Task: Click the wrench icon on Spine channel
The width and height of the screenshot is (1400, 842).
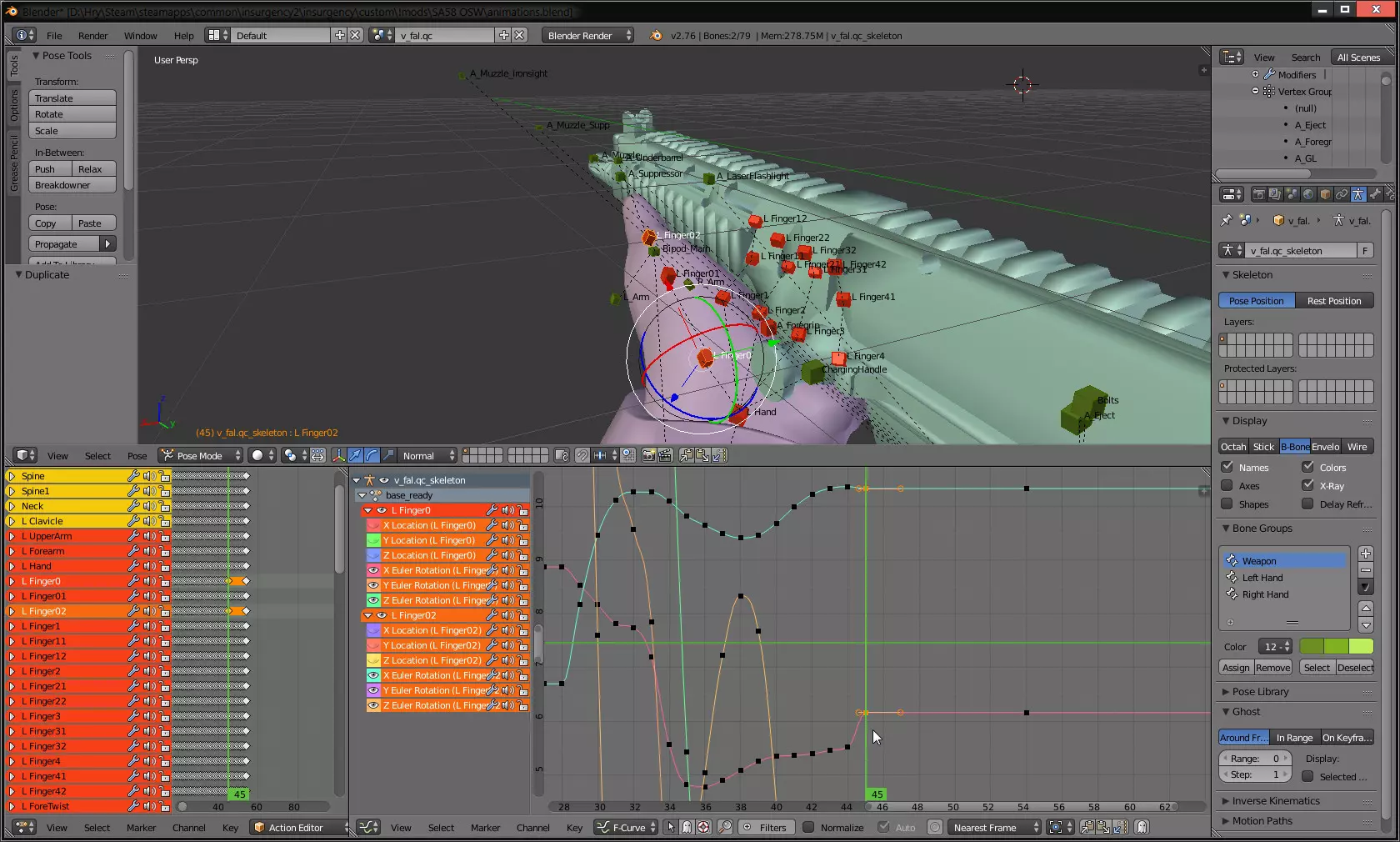Action: coord(132,476)
